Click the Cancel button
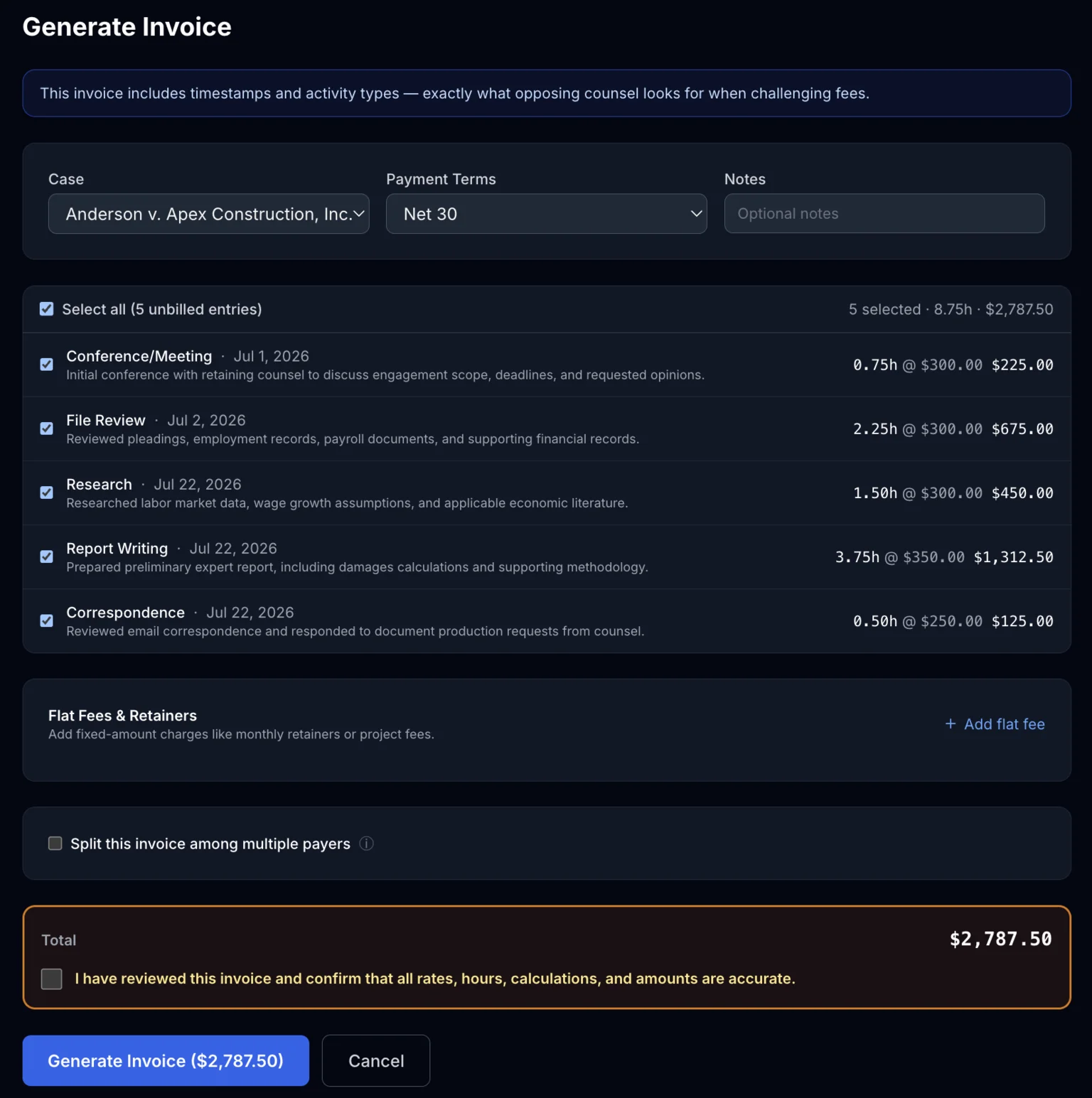 [x=376, y=1060]
